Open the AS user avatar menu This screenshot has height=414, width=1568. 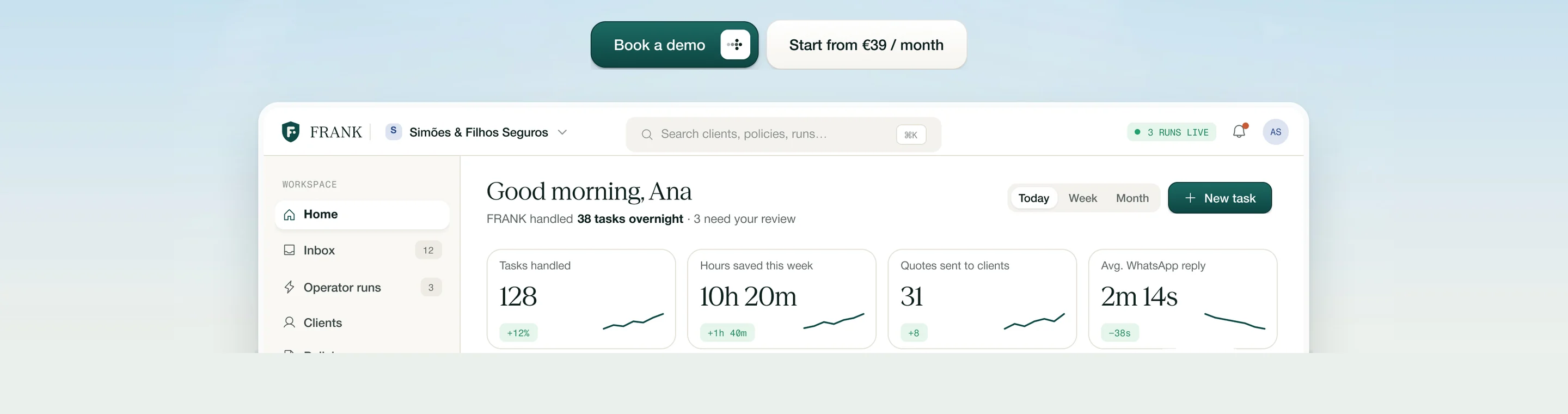(1275, 131)
